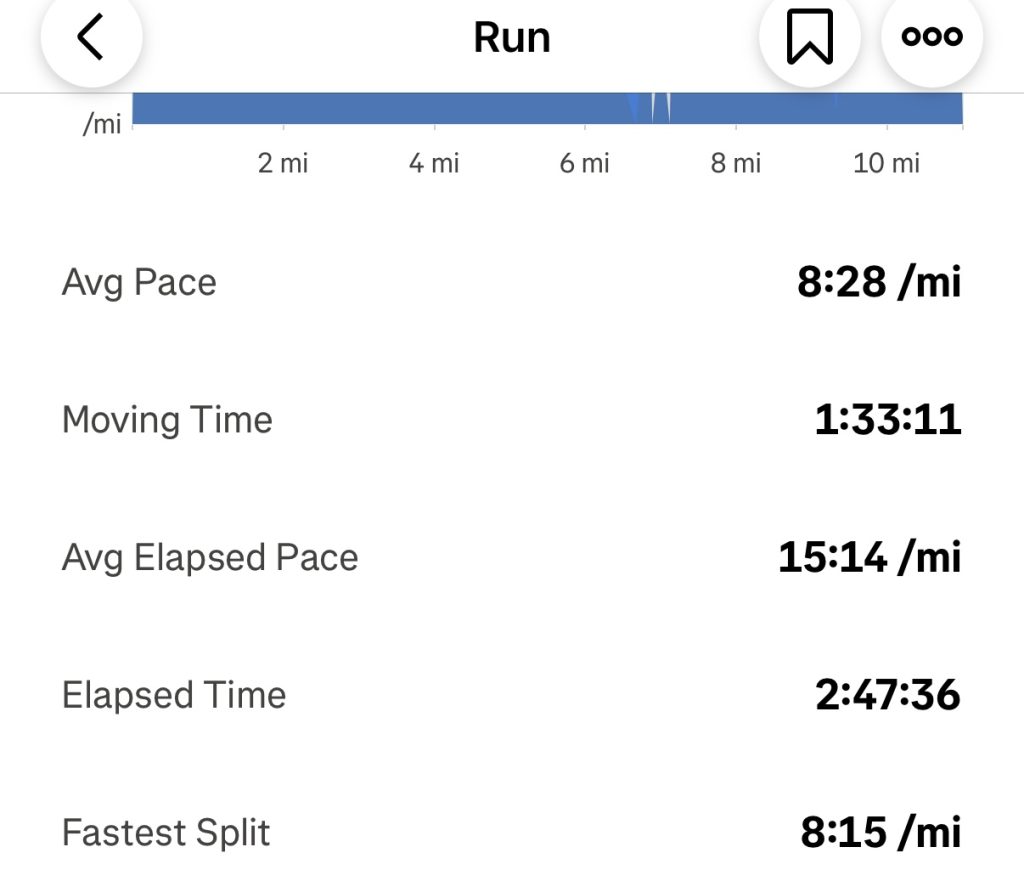Tap the 2 mi axis marker
Viewport: 1024px width, 881px height.
(x=283, y=163)
